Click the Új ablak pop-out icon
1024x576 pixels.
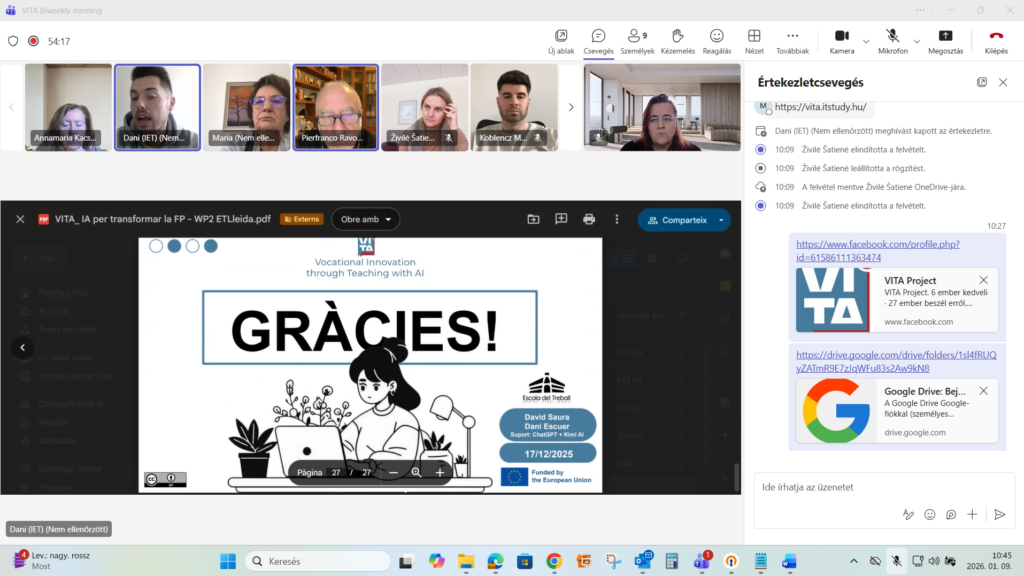(x=560, y=41)
